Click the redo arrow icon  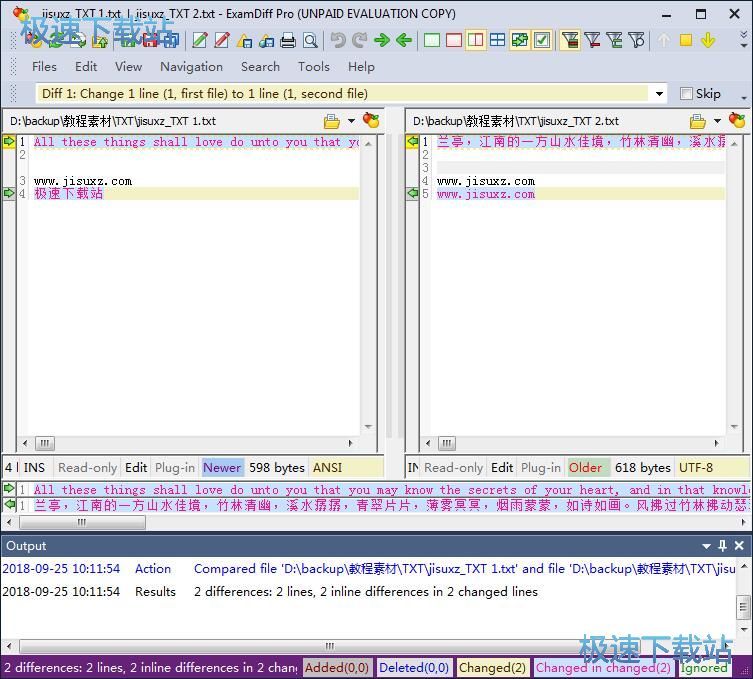coord(359,40)
